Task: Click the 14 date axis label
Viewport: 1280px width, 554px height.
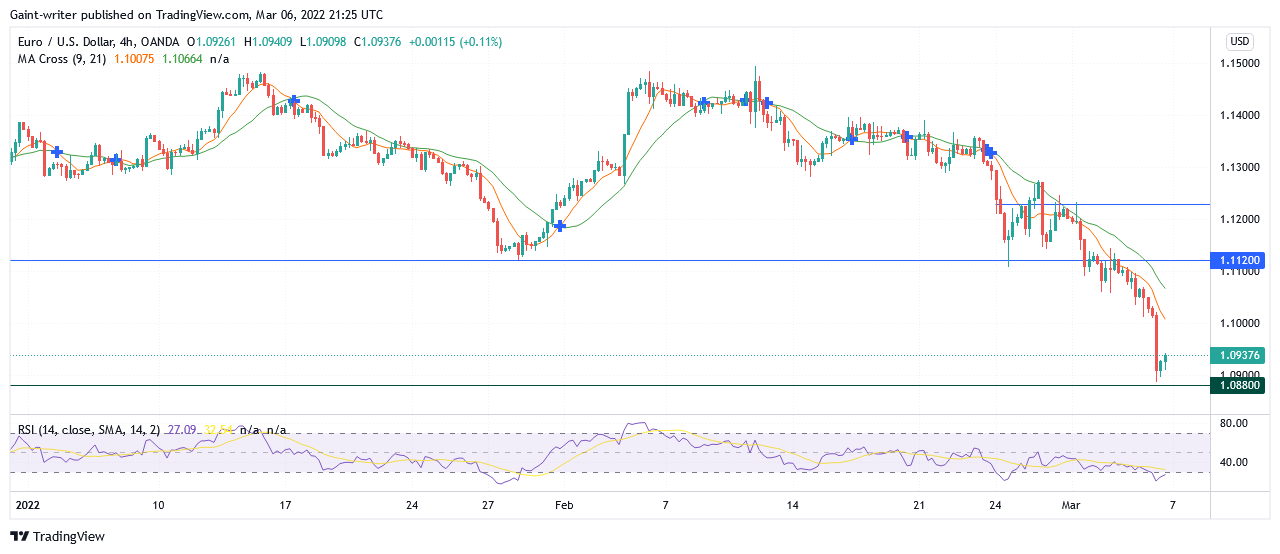Action: [793, 506]
